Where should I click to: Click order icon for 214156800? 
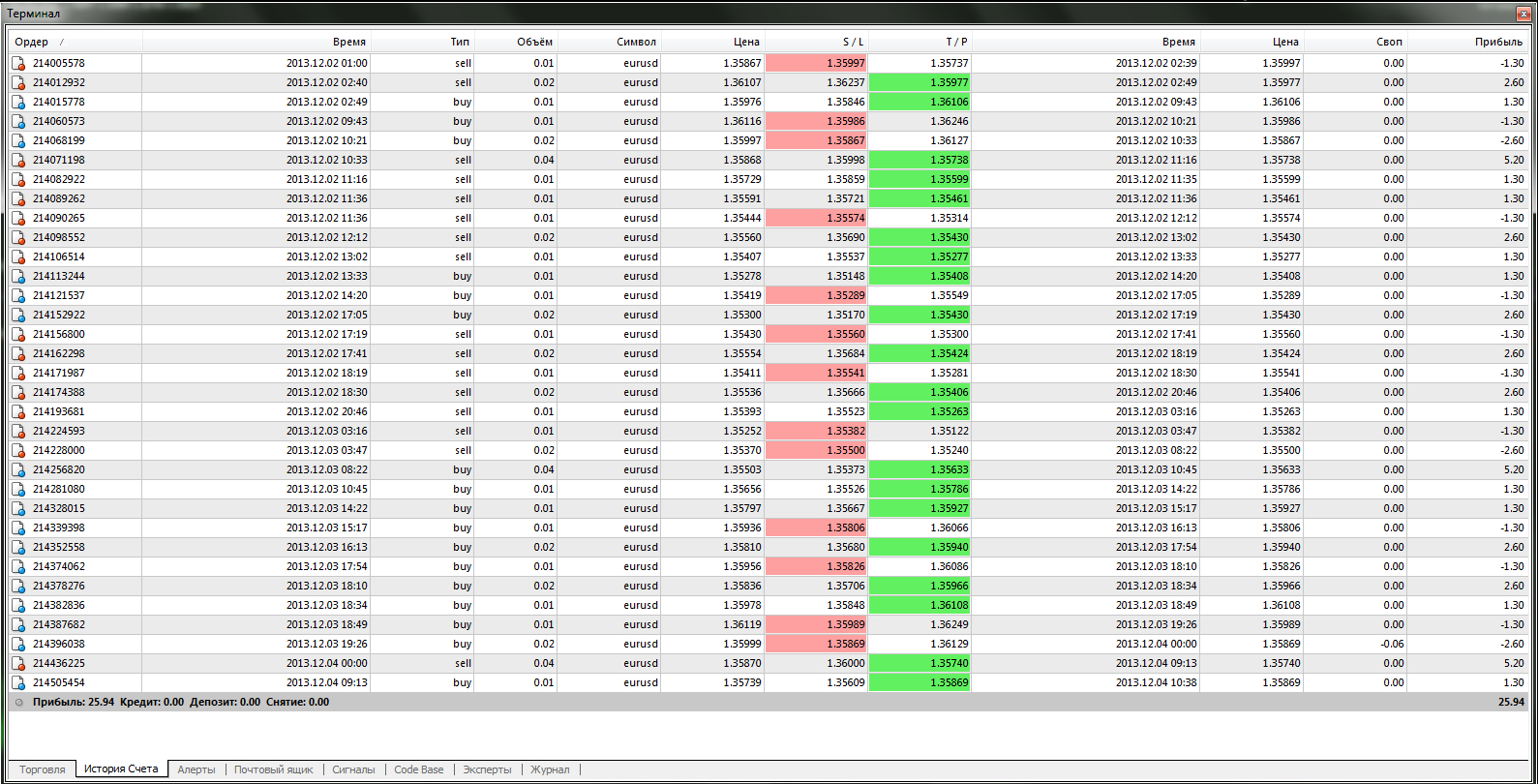(18, 334)
